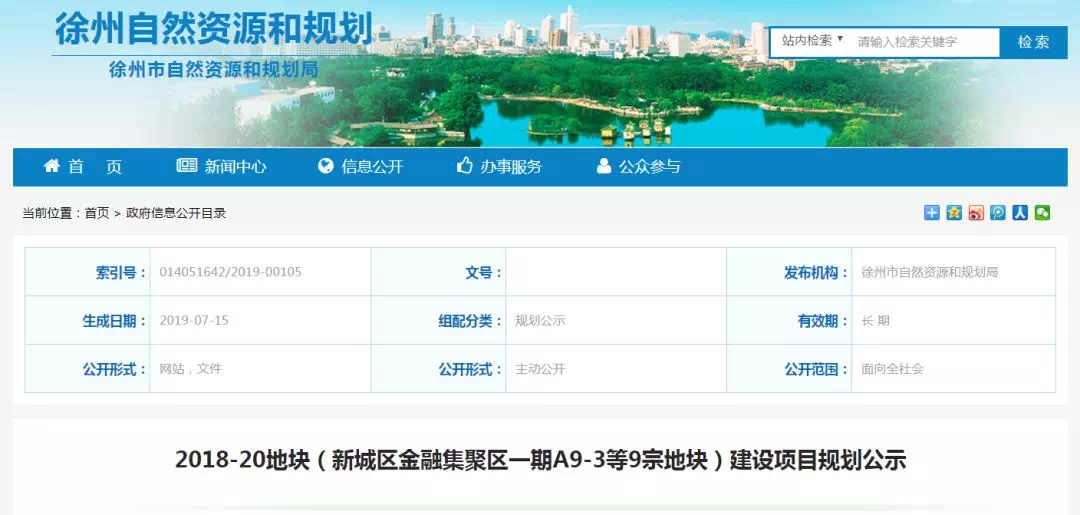This screenshot has height=515, width=1080.
Task: Follow the 首页 breadcrumb link
Action: (x=97, y=213)
